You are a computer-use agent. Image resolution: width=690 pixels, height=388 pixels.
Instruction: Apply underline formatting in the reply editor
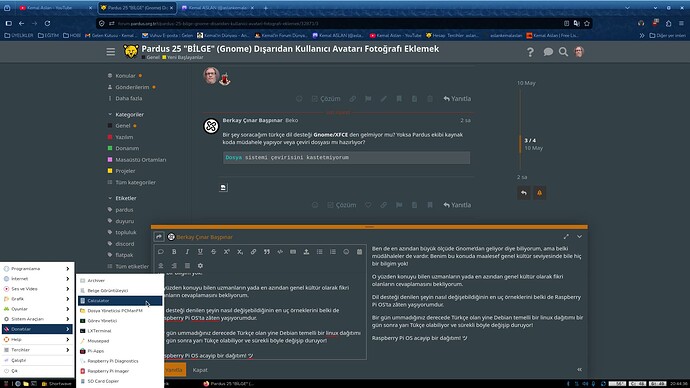pos(200,252)
